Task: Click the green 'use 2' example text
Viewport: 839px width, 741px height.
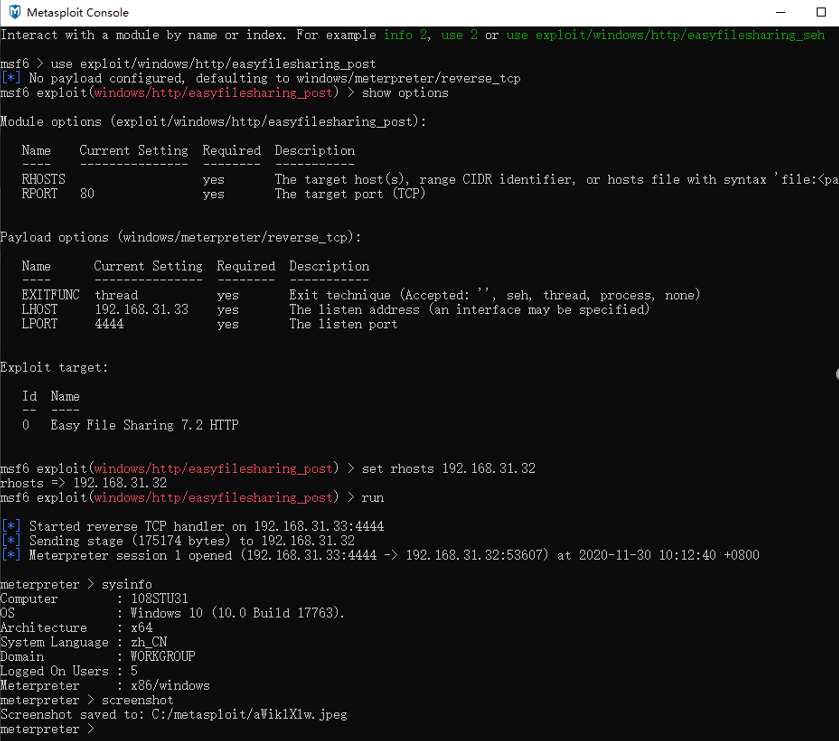Action: [459, 35]
